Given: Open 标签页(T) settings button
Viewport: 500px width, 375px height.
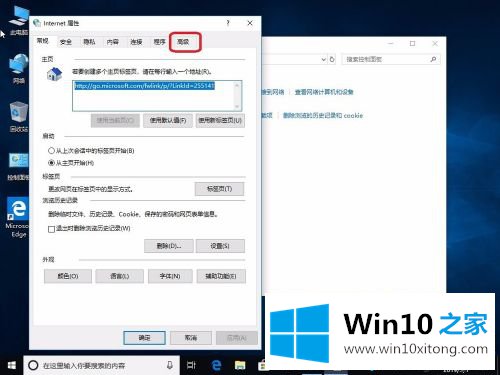Looking at the screenshot, I should (x=219, y=189).
